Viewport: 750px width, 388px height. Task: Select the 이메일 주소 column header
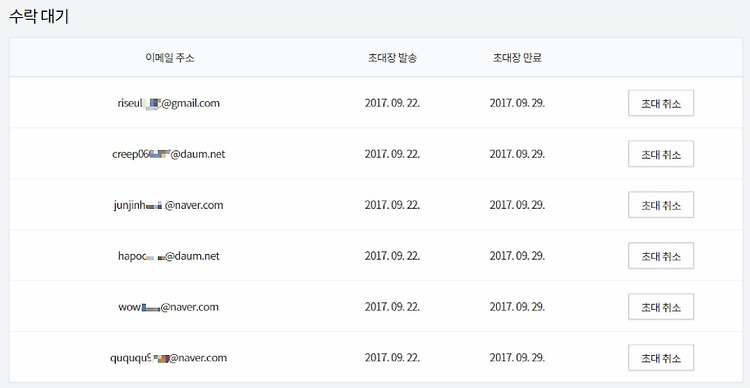pos(170,58)
